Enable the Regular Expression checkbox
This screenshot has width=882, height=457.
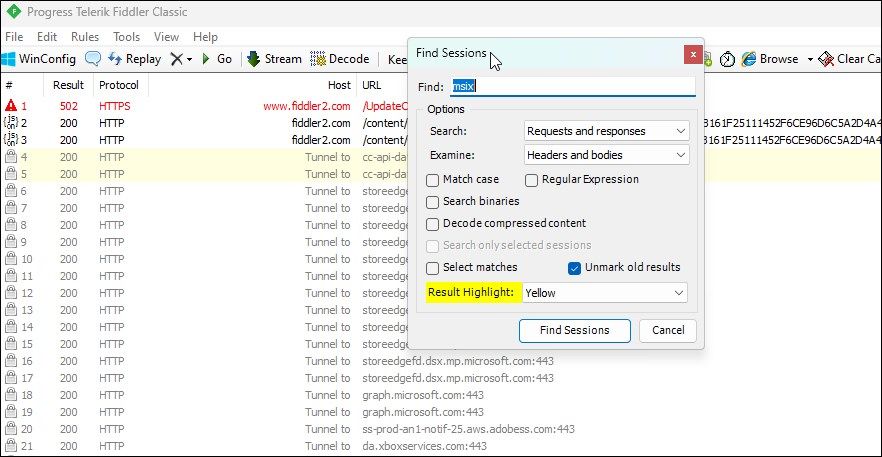point(532,180)
